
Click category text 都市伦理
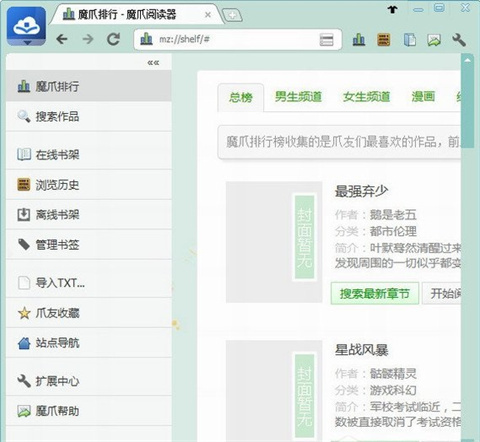coord(393,231)
